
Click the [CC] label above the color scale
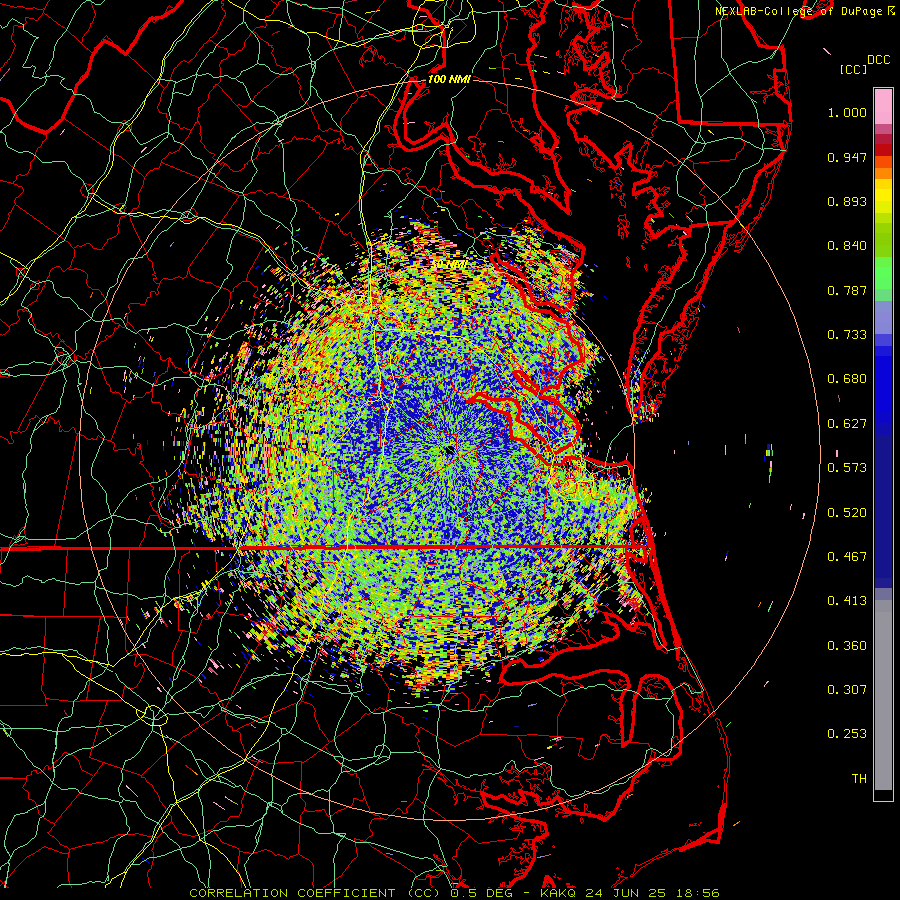(x=853, y=69)
